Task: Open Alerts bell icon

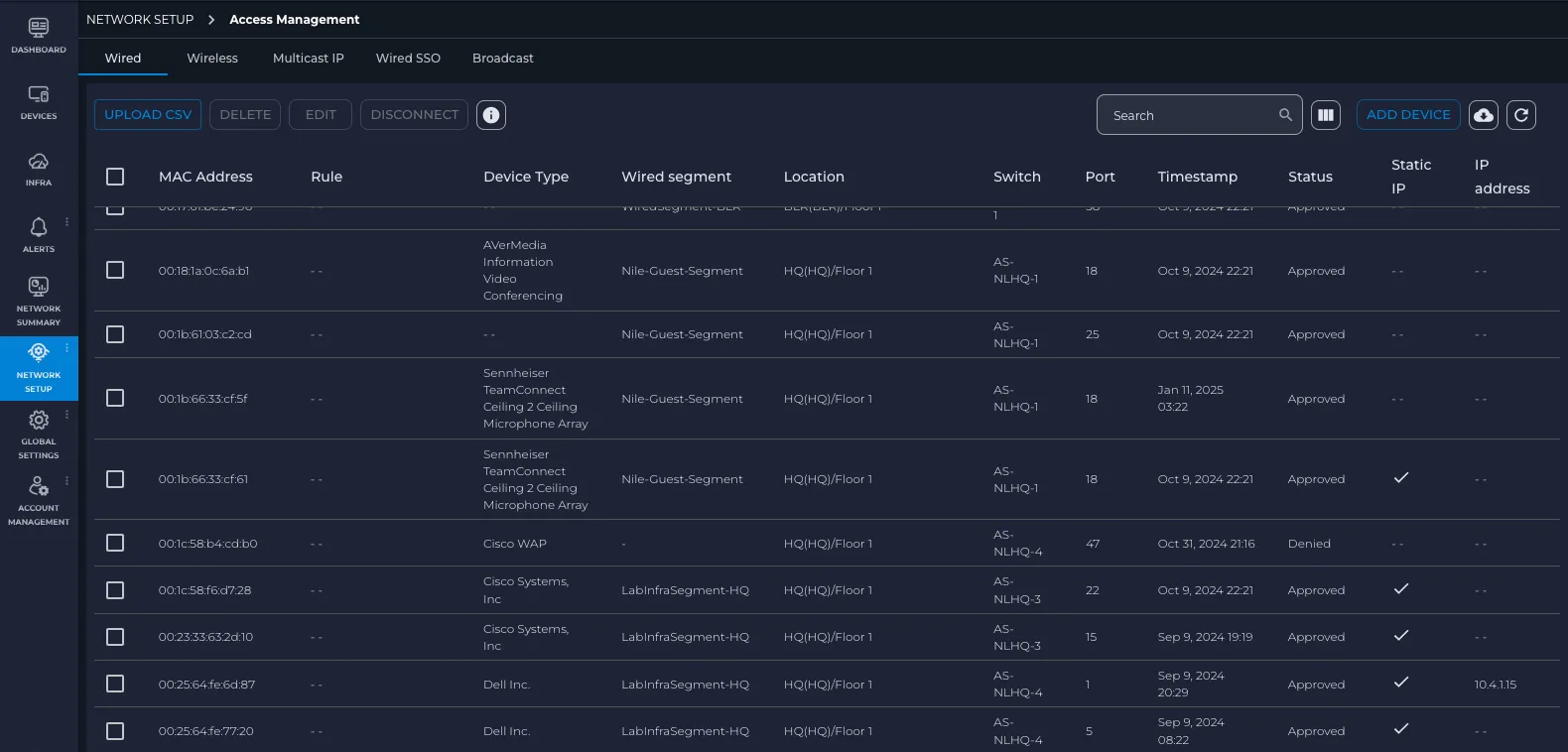Action: 39,227
